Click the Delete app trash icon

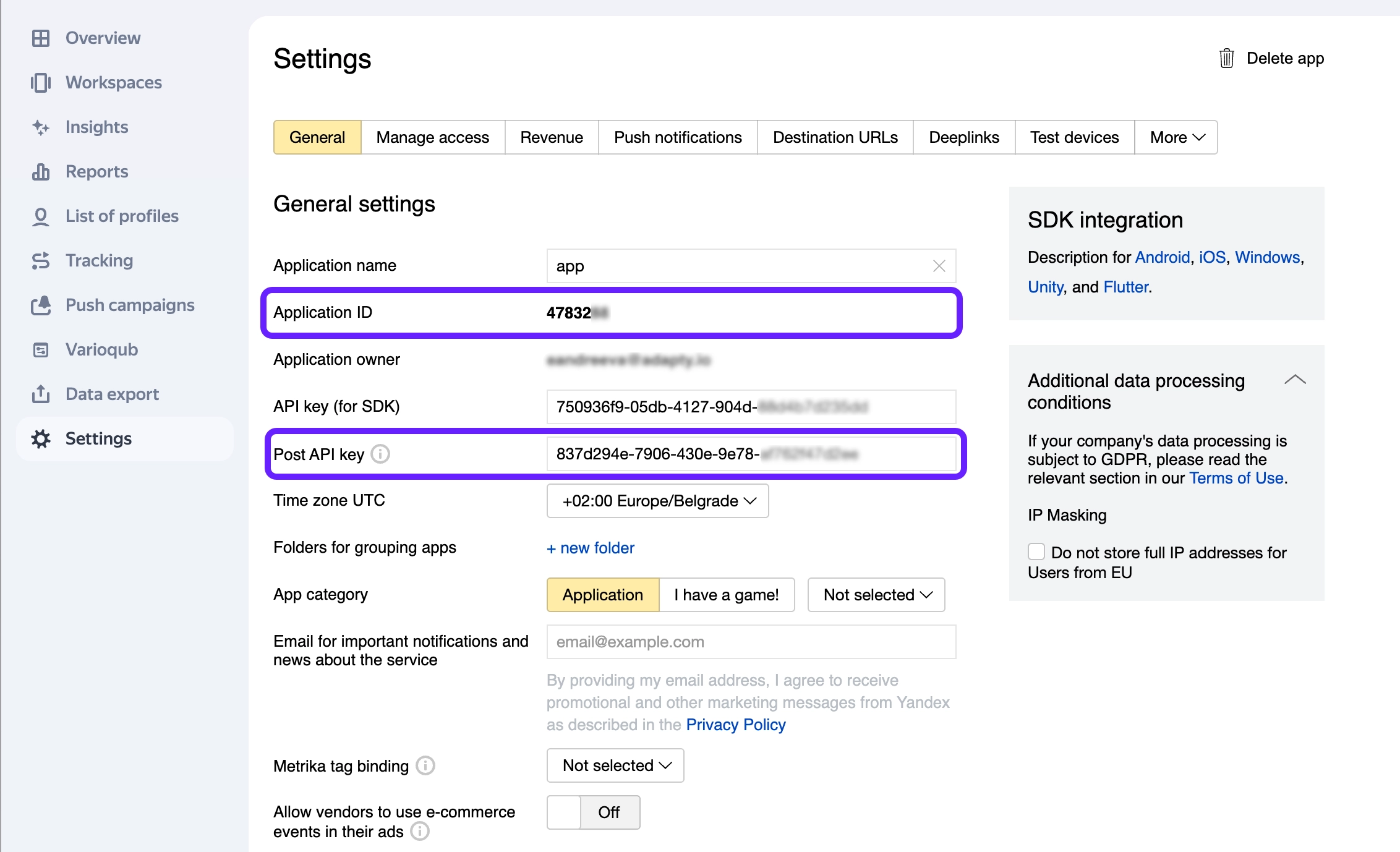click(1227, 58)
